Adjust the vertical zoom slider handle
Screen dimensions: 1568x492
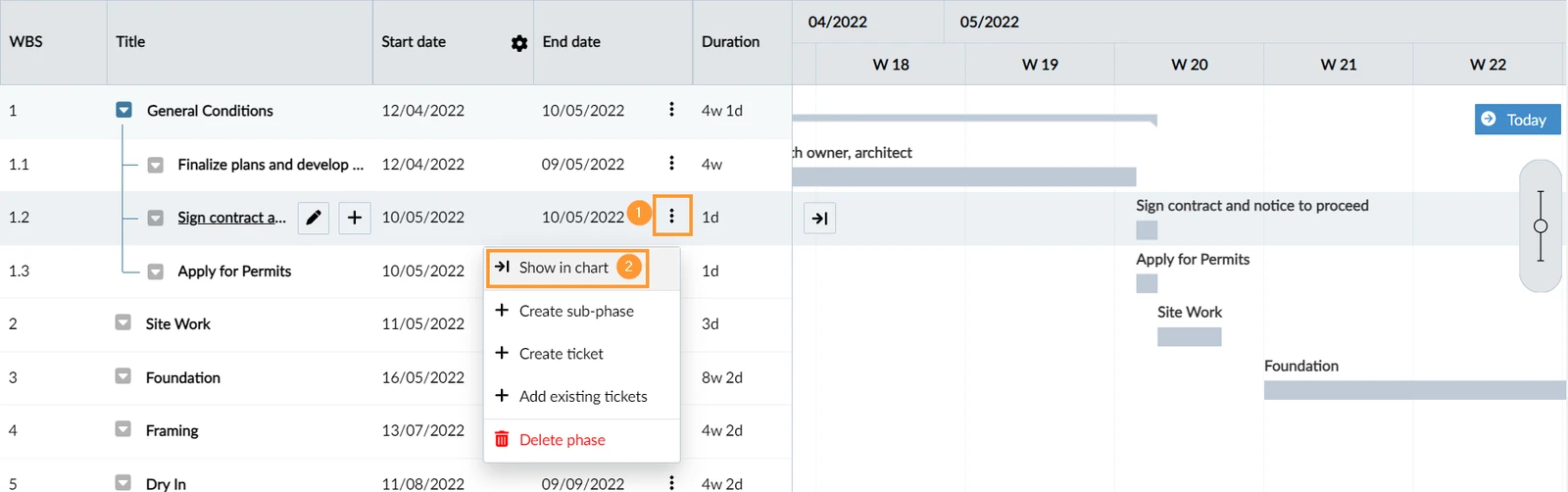click(x=1541, y=226)
